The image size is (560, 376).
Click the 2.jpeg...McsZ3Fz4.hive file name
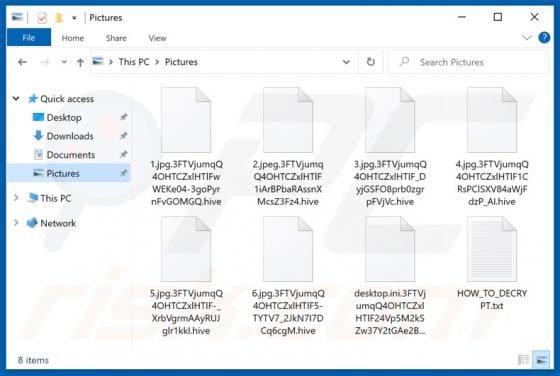pyautogui.click(x=288, y=183)
